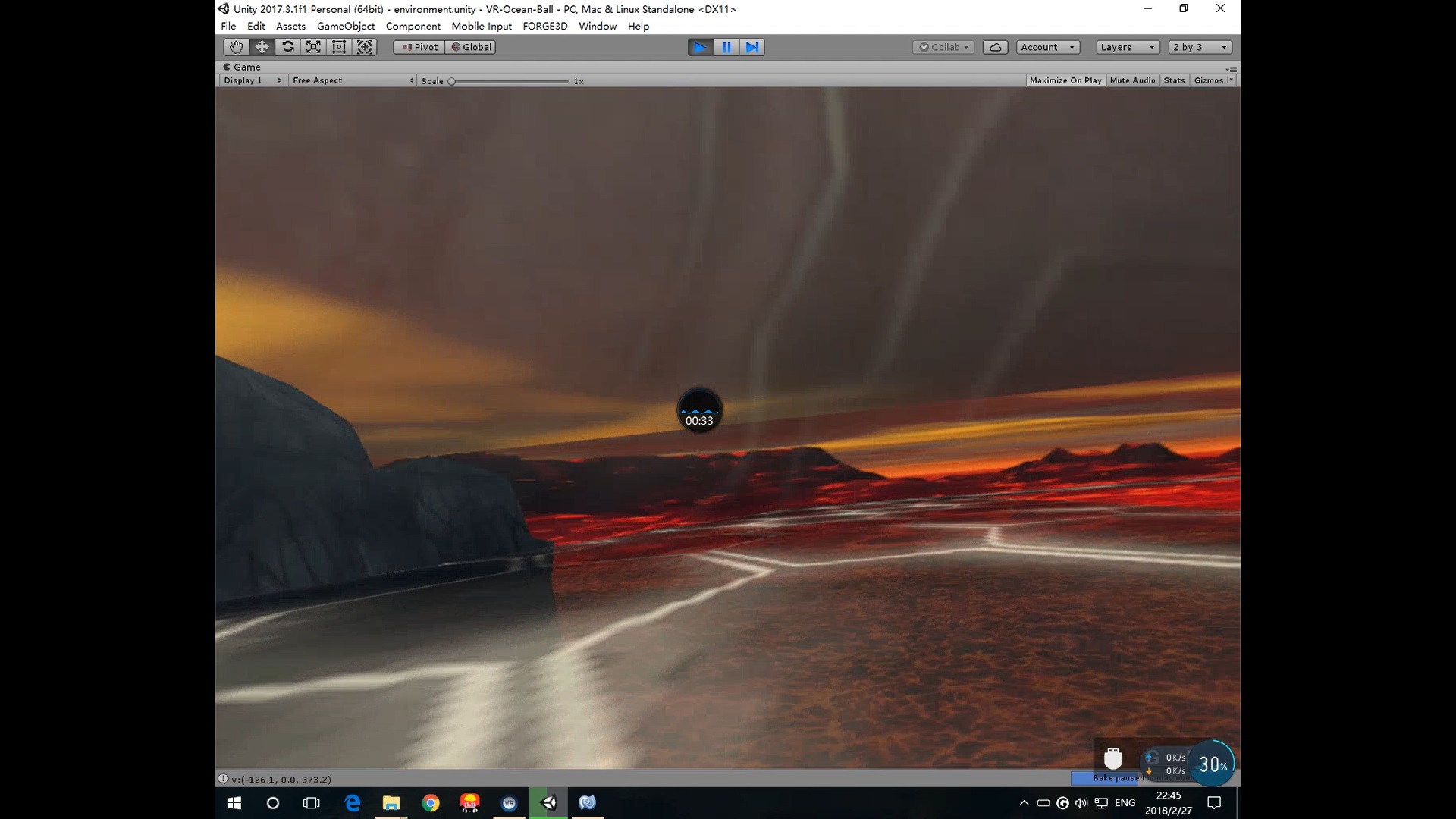Open the Edit menu
Screen dimensions: 1456x819
pyautogui.click(x=256, y=26)
